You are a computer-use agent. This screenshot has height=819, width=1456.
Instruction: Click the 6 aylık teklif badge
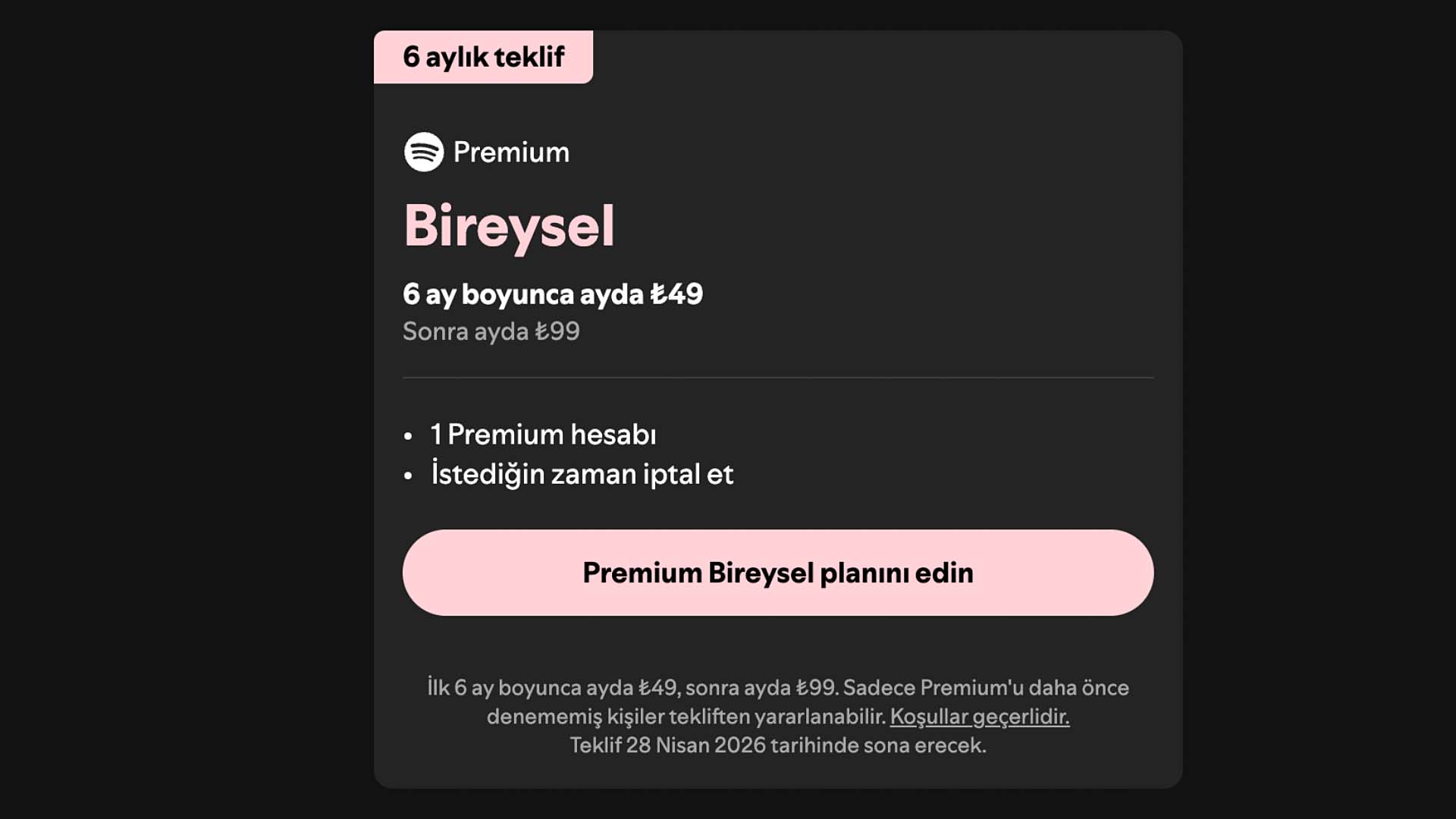(x=483, y=57)
